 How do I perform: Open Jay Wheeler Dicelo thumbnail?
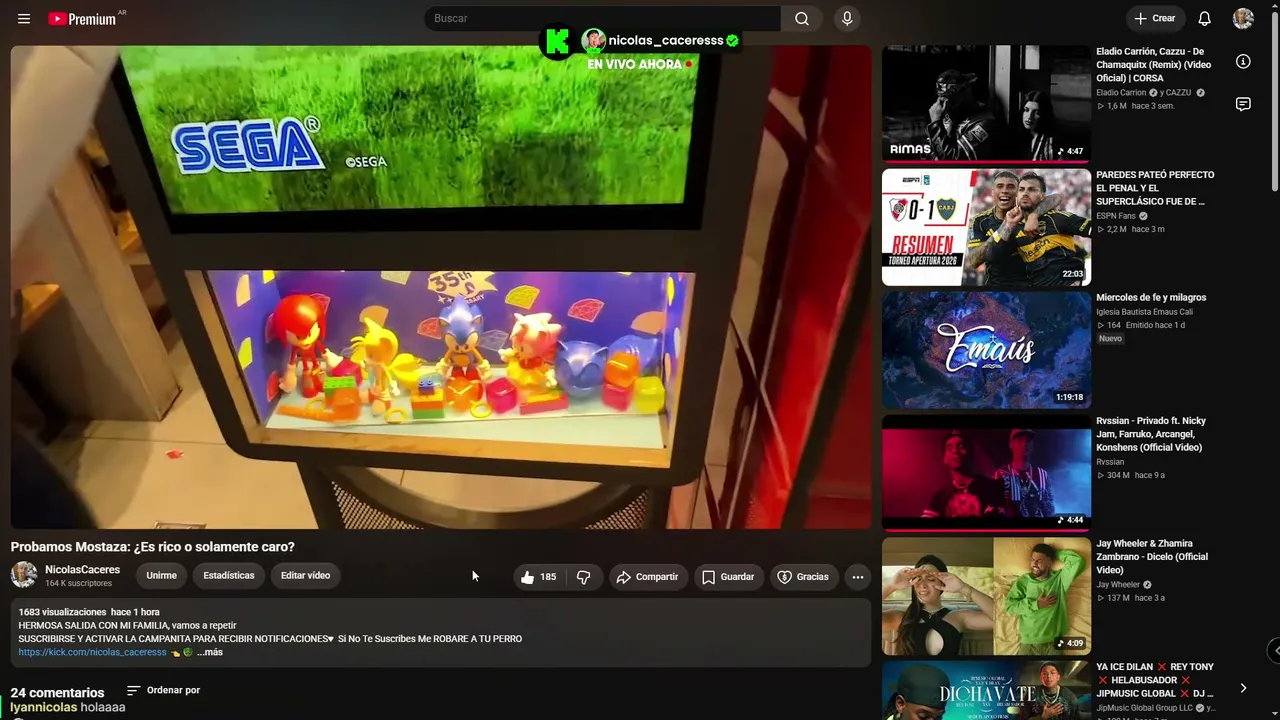click(x=986, y=597)
